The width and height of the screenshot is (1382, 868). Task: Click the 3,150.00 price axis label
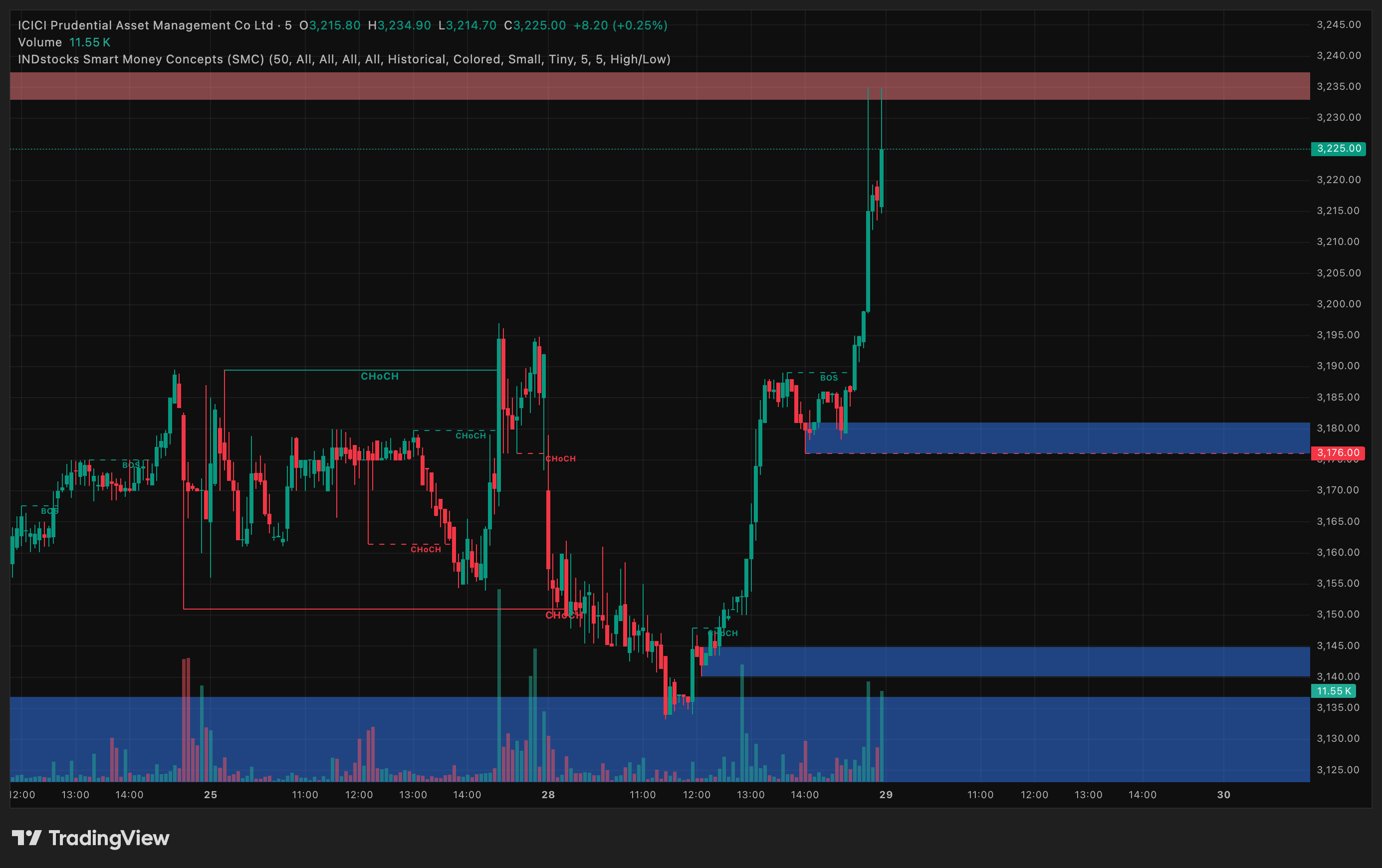[1339, 615]
